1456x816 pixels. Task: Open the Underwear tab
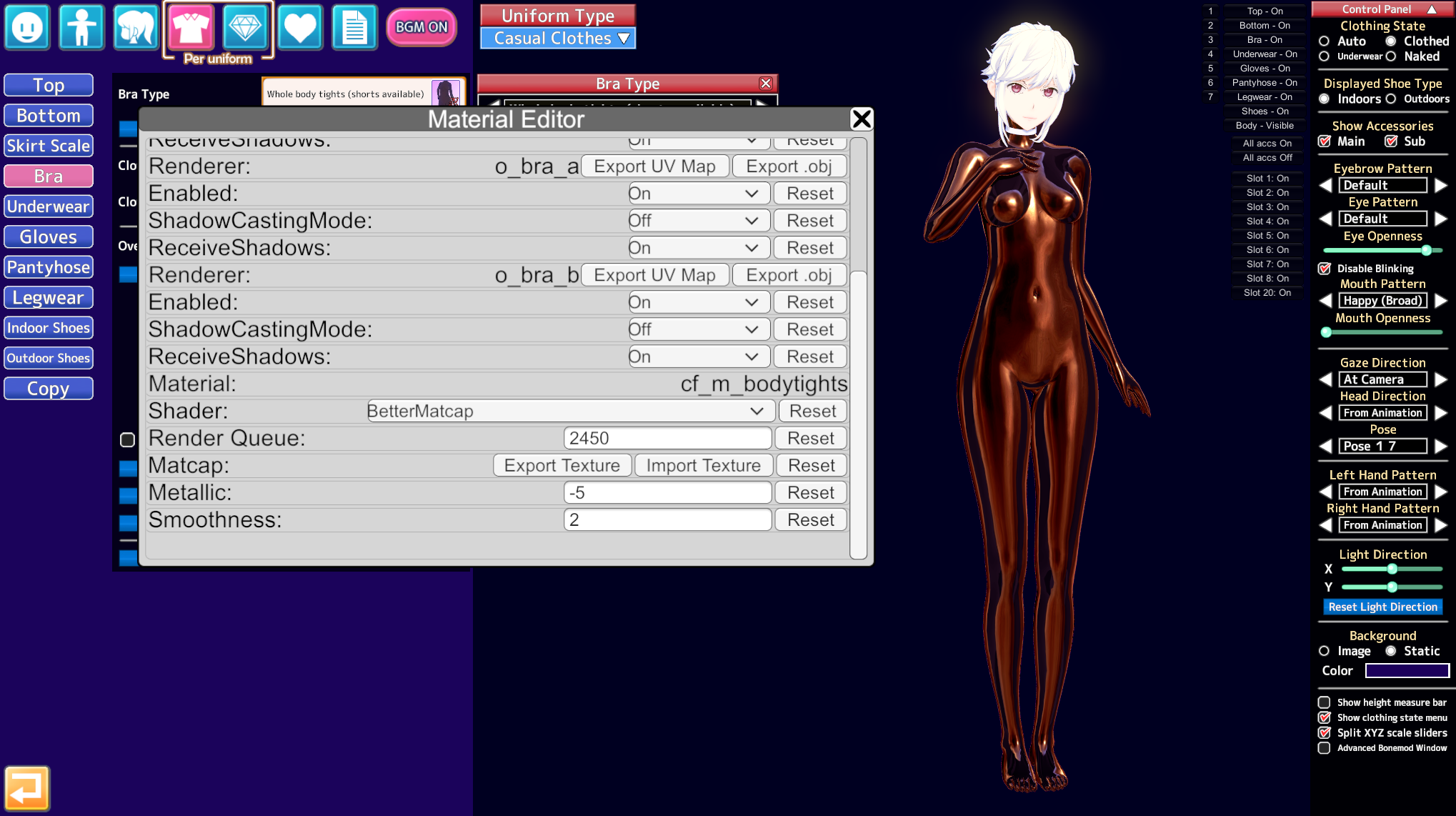49,207
